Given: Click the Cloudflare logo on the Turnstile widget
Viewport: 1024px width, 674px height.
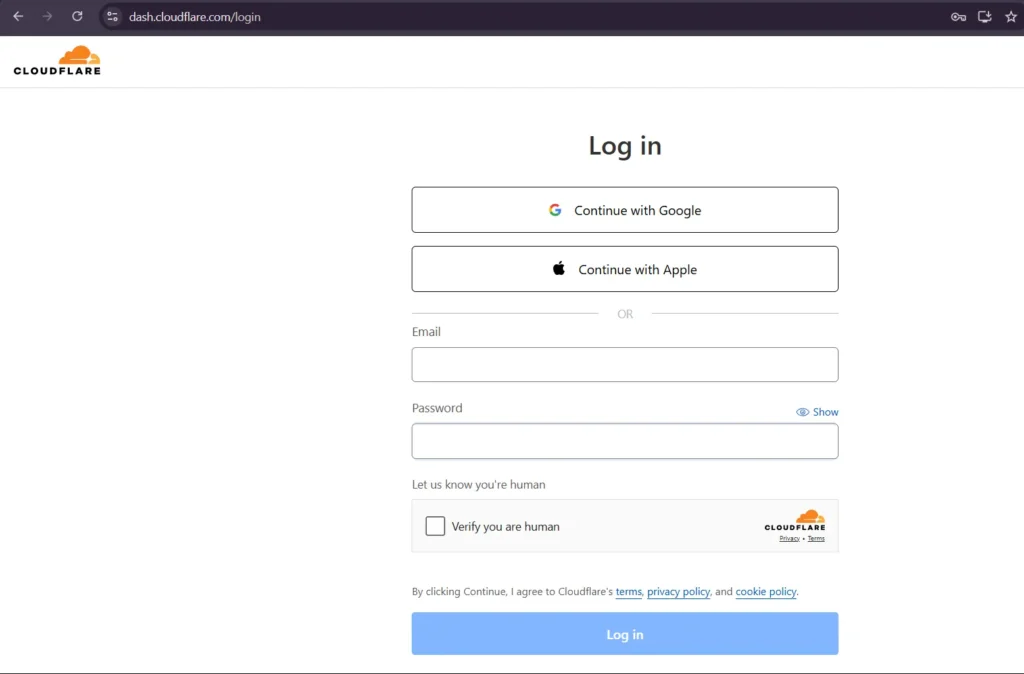Looking at the screenshot, I should click(x=795, y=521).
